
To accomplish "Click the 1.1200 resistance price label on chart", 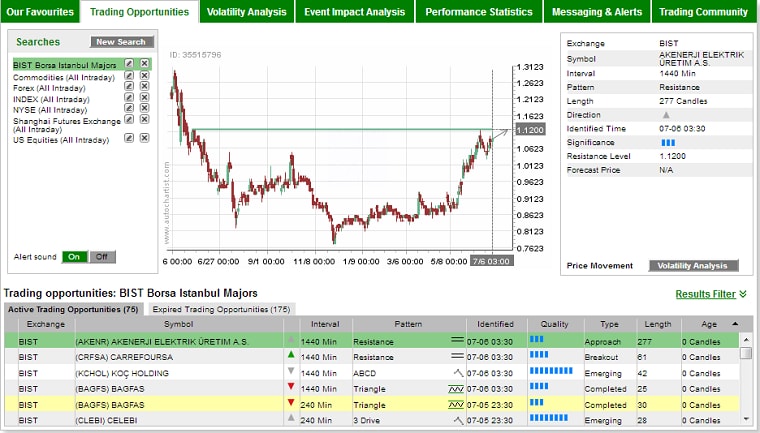I will pos(530,130).
